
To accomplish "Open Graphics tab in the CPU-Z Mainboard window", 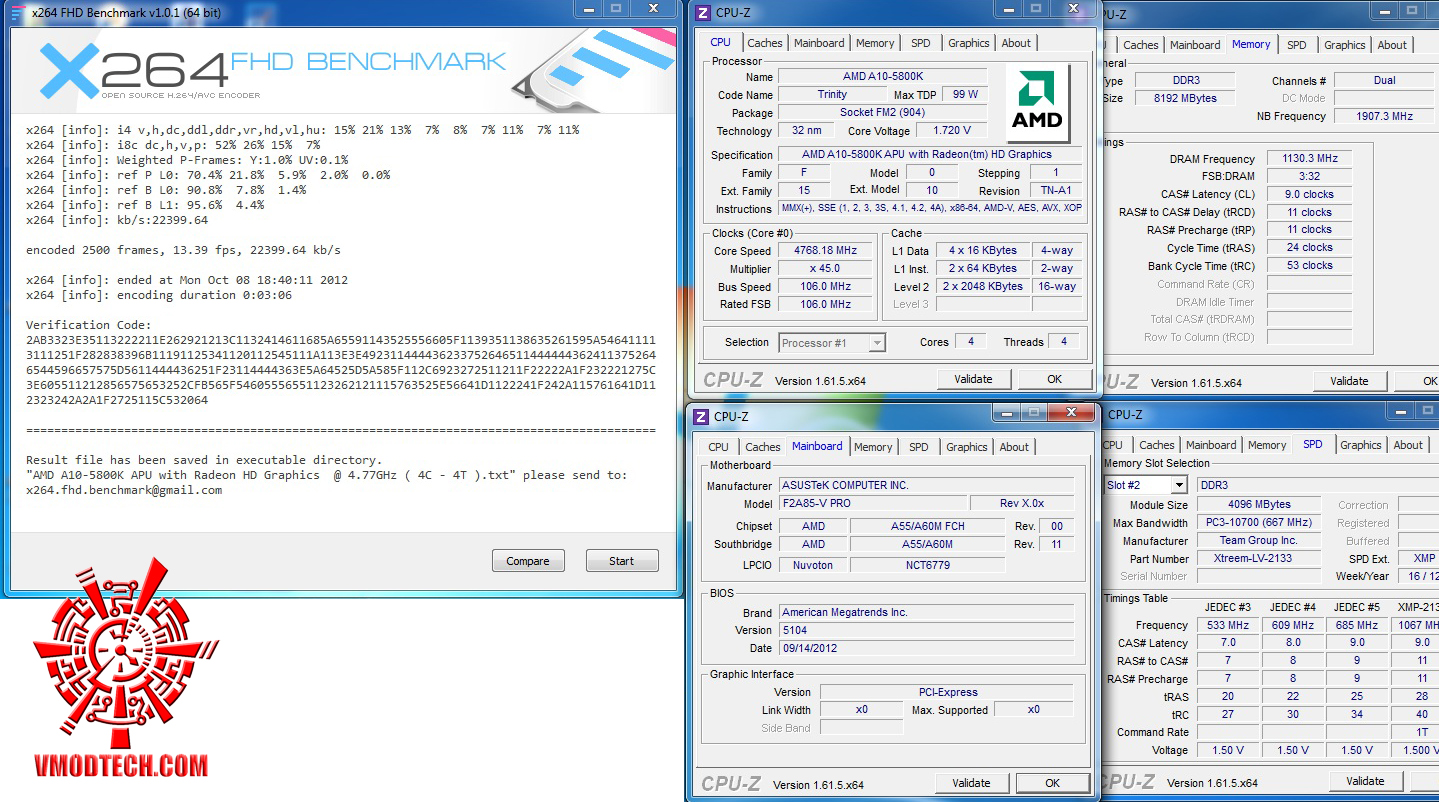I will pyautogui.click(x=966, y=447).
